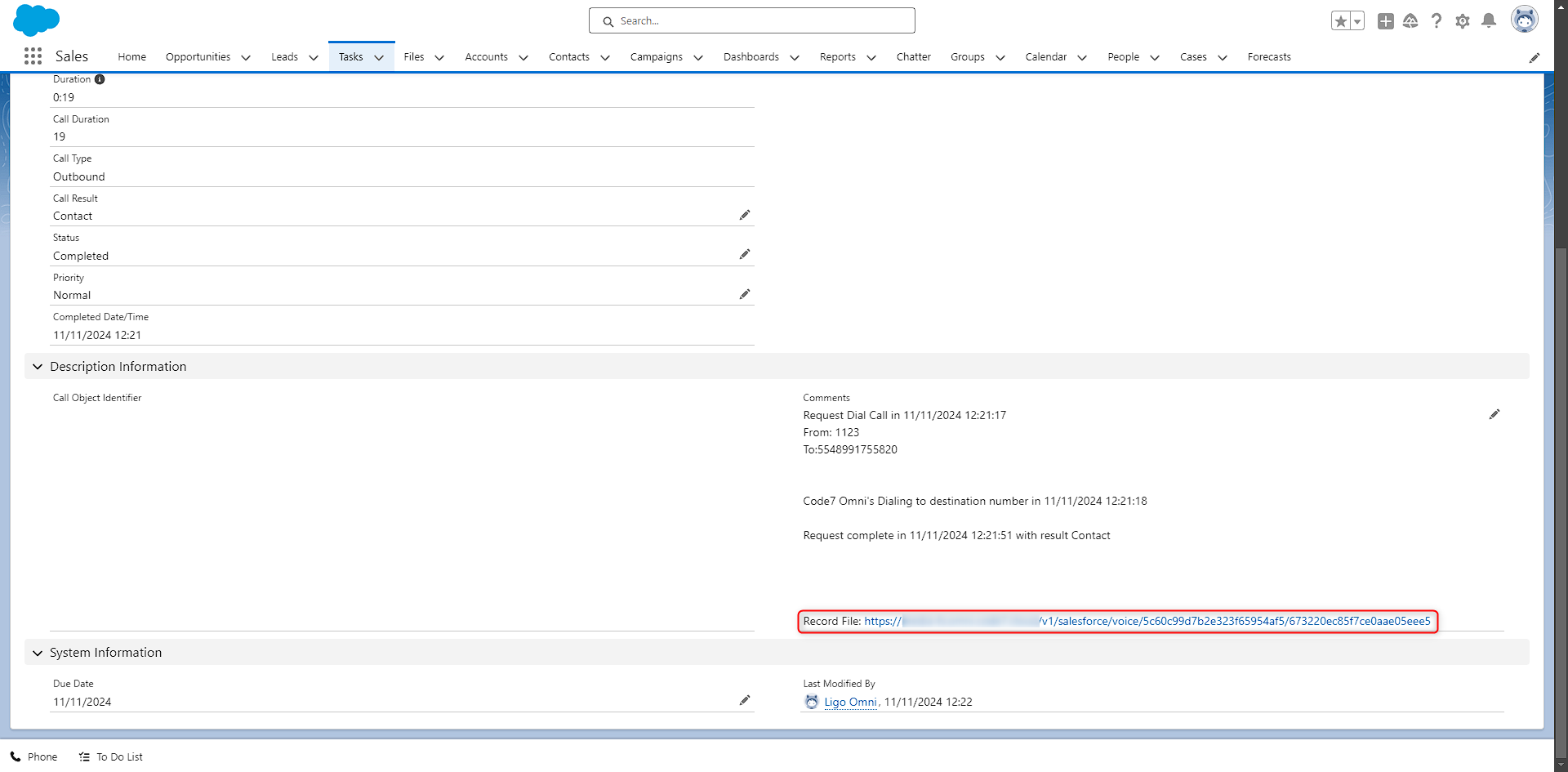Open the Setup gear icon
This screenshot has width=1568, height=772.
pos(1463,21)
